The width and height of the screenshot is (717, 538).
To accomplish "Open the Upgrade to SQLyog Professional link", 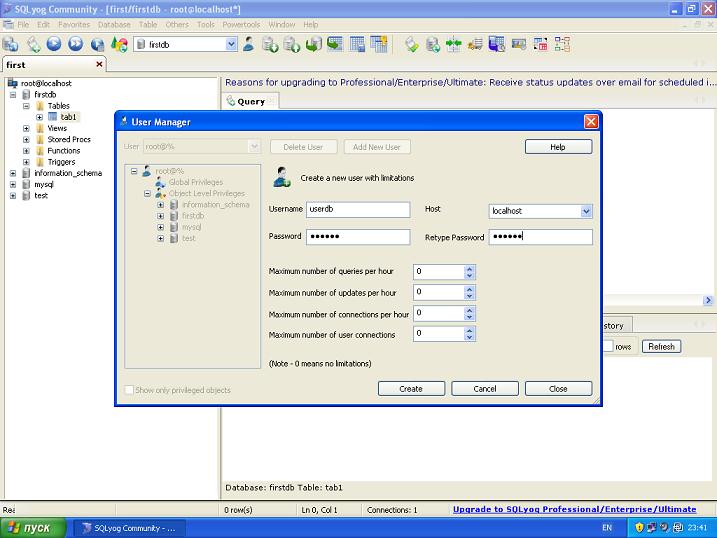I will point(574,509).
